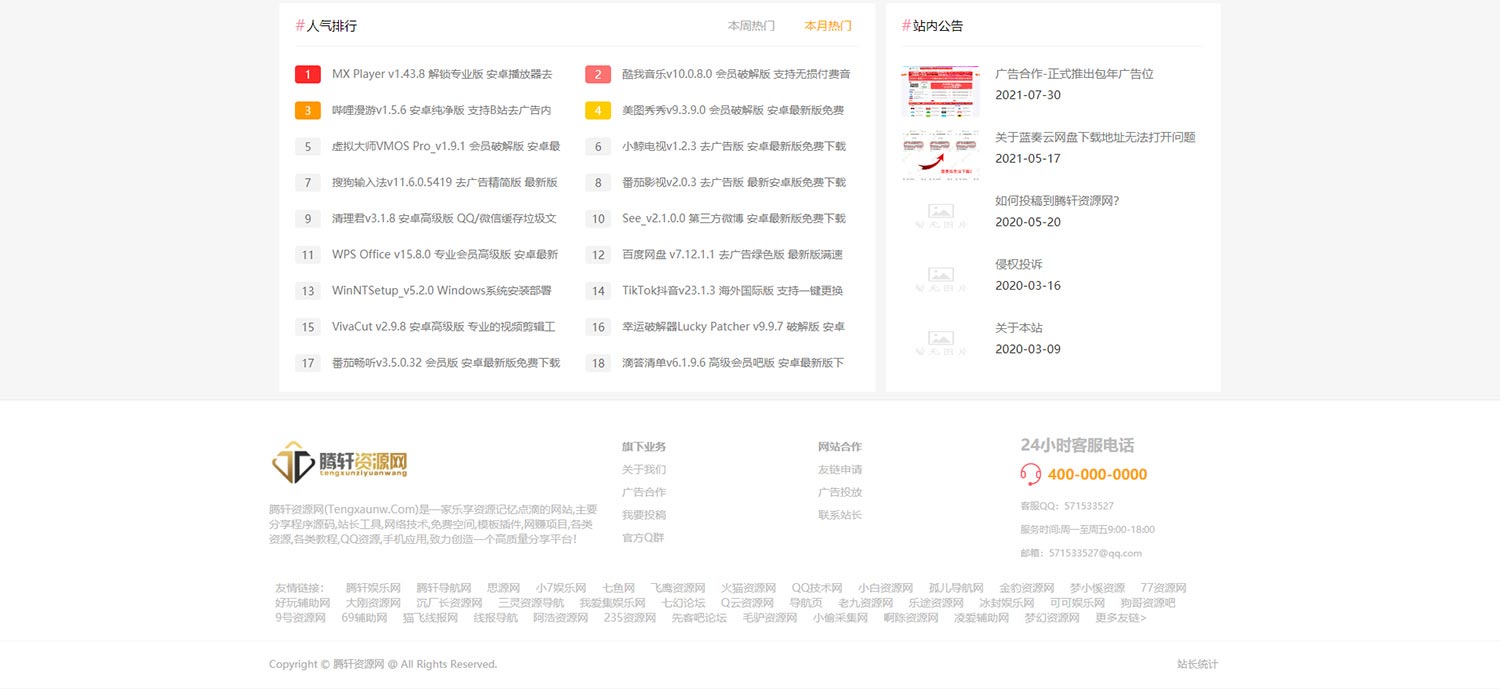The width and height of the screenshot is (1500, 689).
Task: Click 更多友链> link
Action: [x=1121, y=618]
